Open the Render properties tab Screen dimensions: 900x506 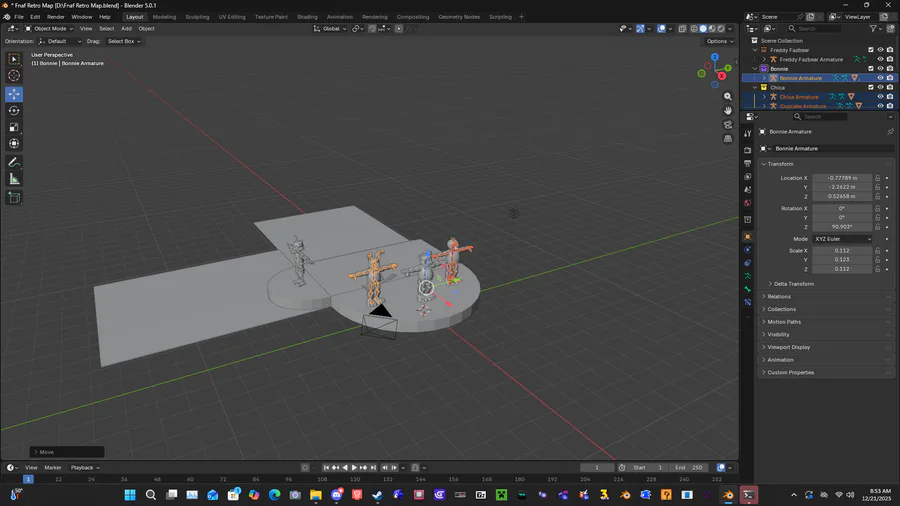click(747, 150)
